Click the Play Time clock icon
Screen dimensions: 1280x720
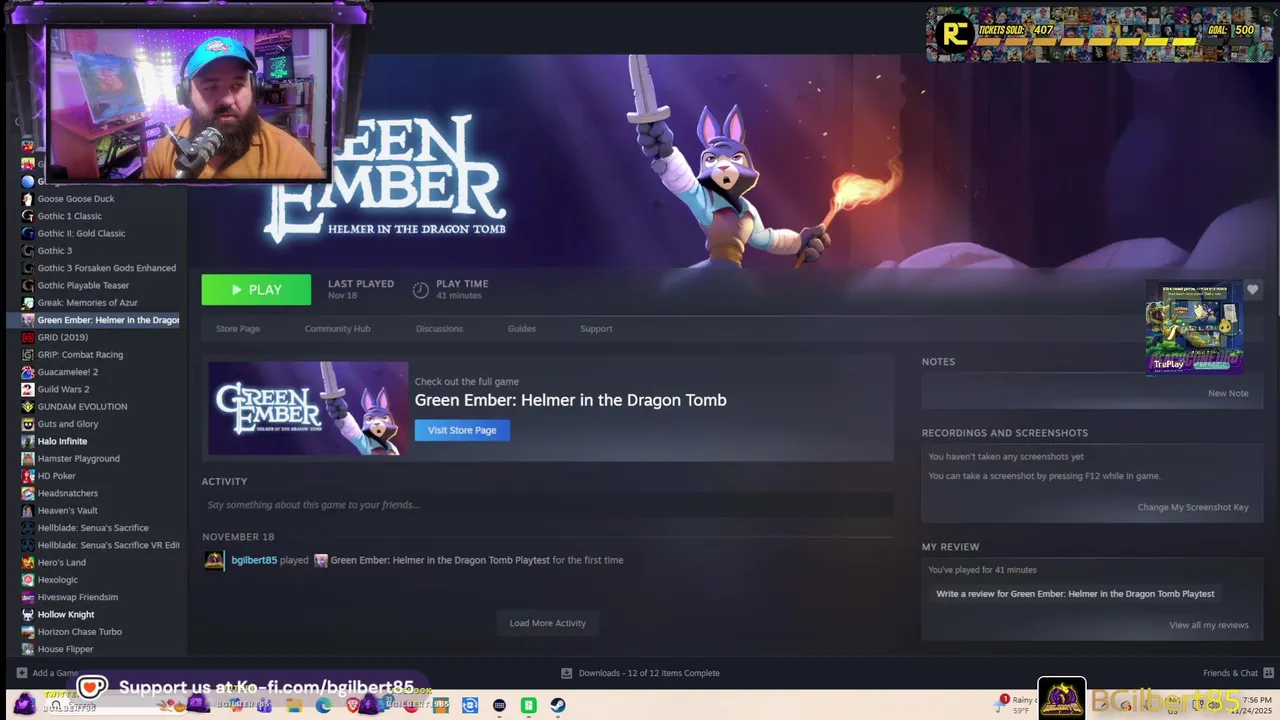tap(421, 290)
